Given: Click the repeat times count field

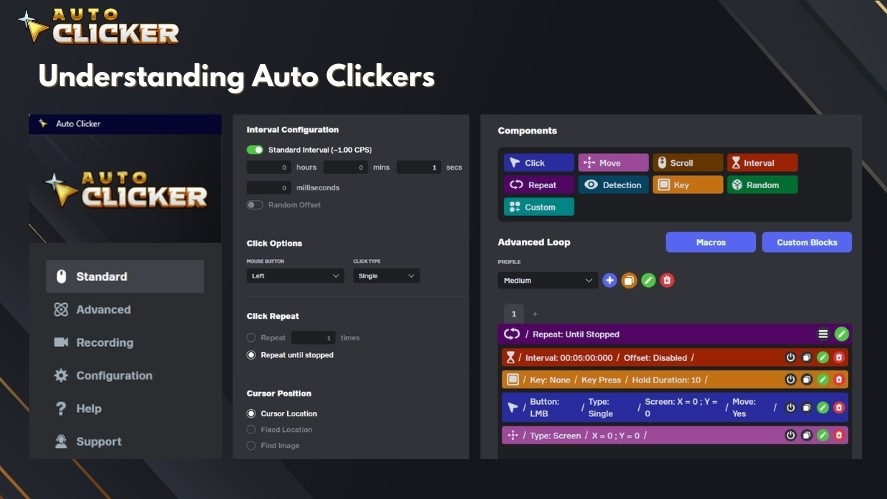Looking at the screenshot, I should (x=313, y=338).
